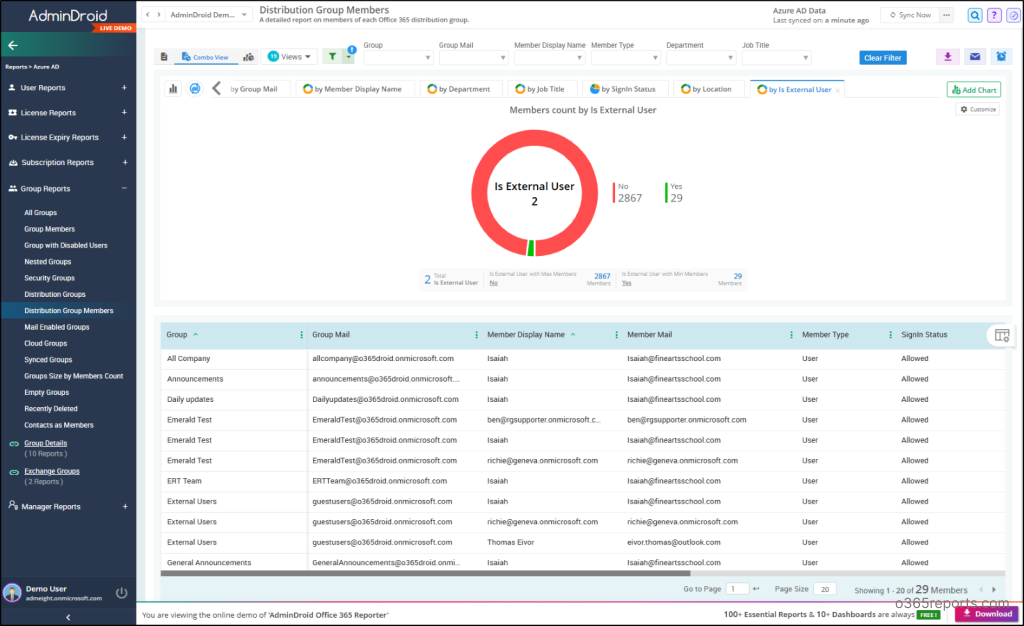Click the Demo User avatar
The image size is (1024, 626).
click(12, 593)
